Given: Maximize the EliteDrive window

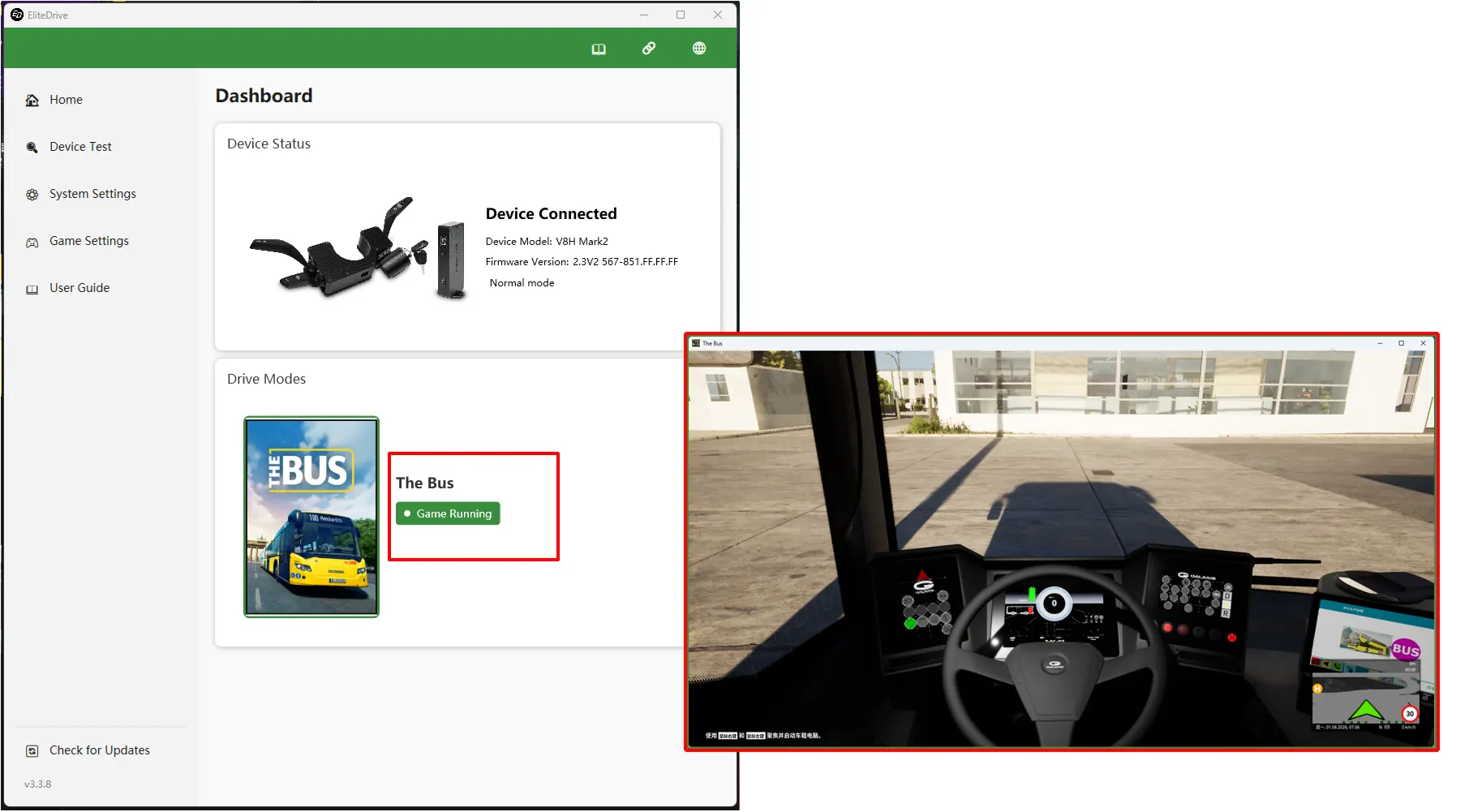Looking at the screenshot, I should (x=681, y=15).
